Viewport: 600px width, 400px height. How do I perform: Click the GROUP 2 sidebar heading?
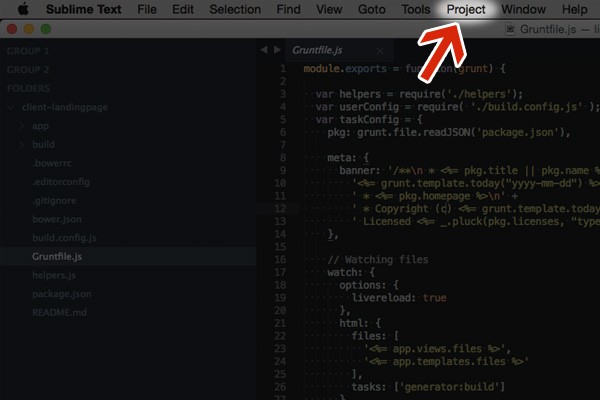pos(28,69)
